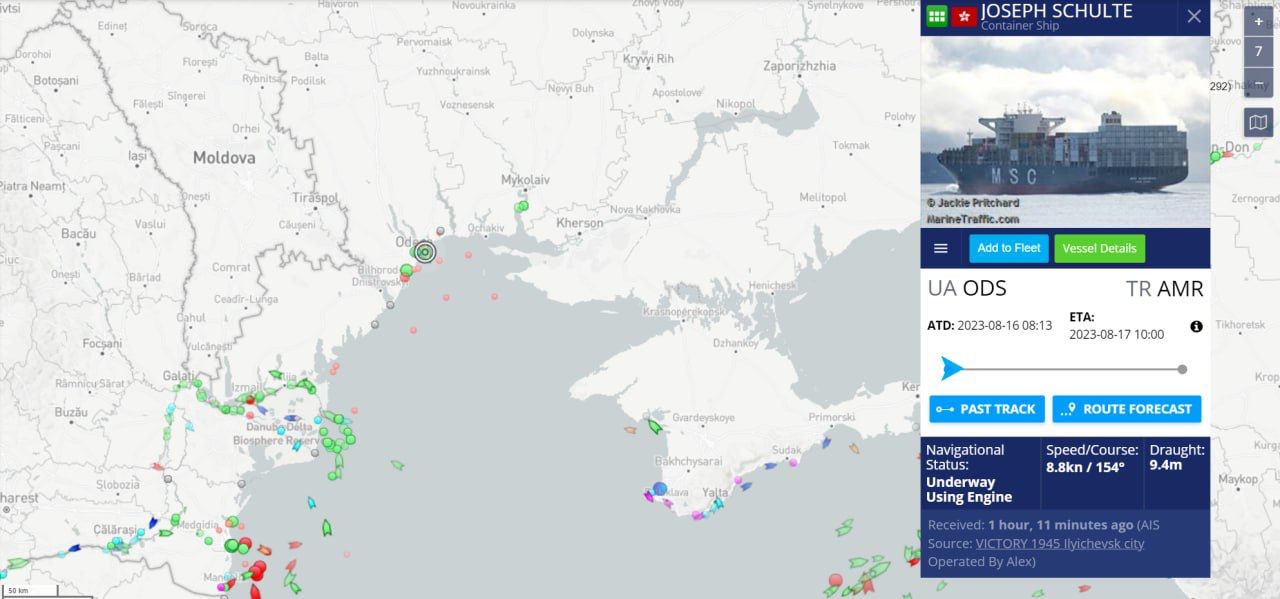Click the blue arrow on voyage progress bar
This screenshot has height=599, width=1280.
(952, 369)
